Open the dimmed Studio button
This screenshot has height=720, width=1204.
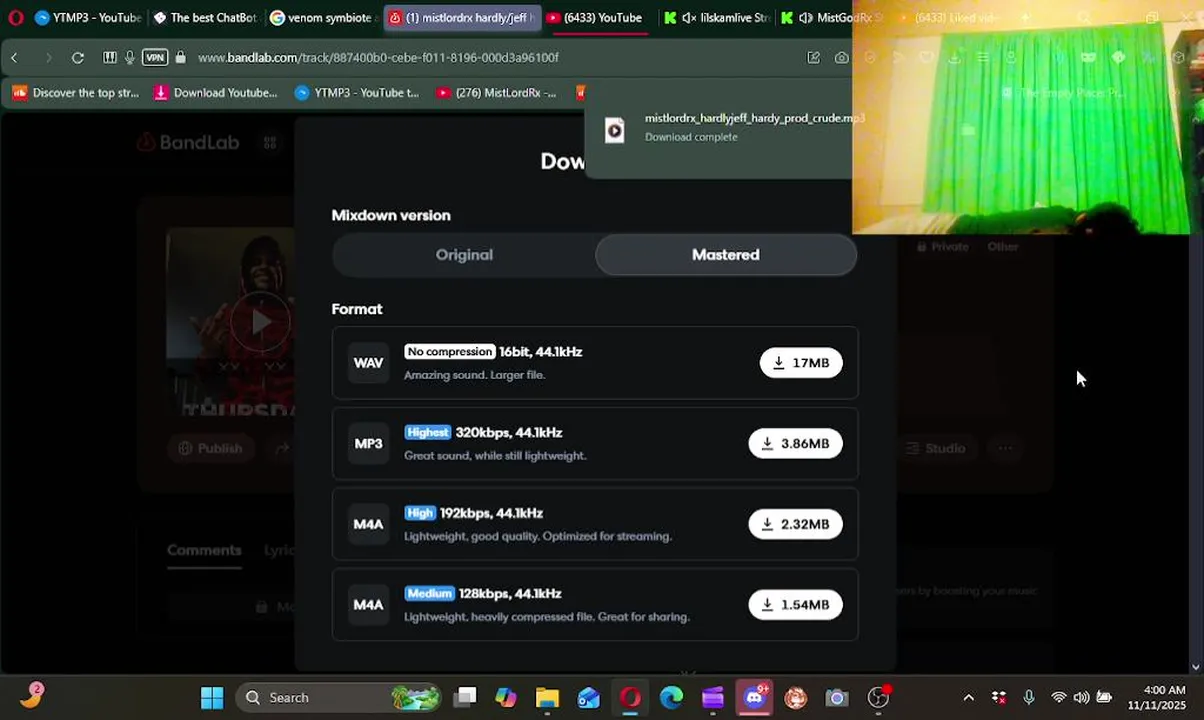pyautogui.click(x=935, y=448)
